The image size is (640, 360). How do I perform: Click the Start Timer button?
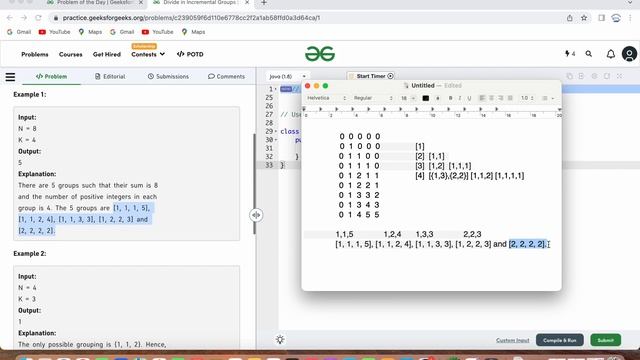pyautogui.click(x=371, y=76)
